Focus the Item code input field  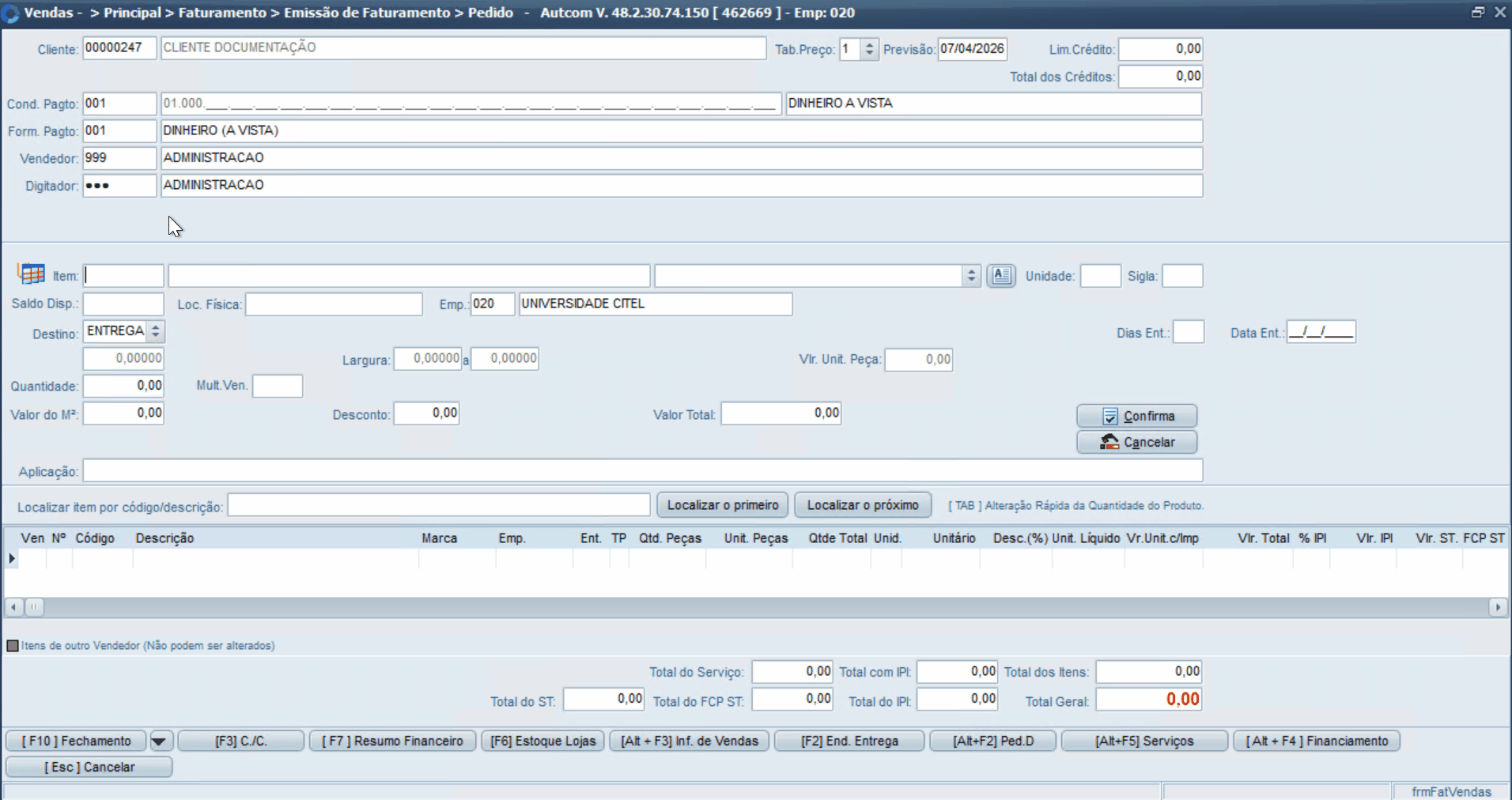pyautogui.click(x=123, y=276)
